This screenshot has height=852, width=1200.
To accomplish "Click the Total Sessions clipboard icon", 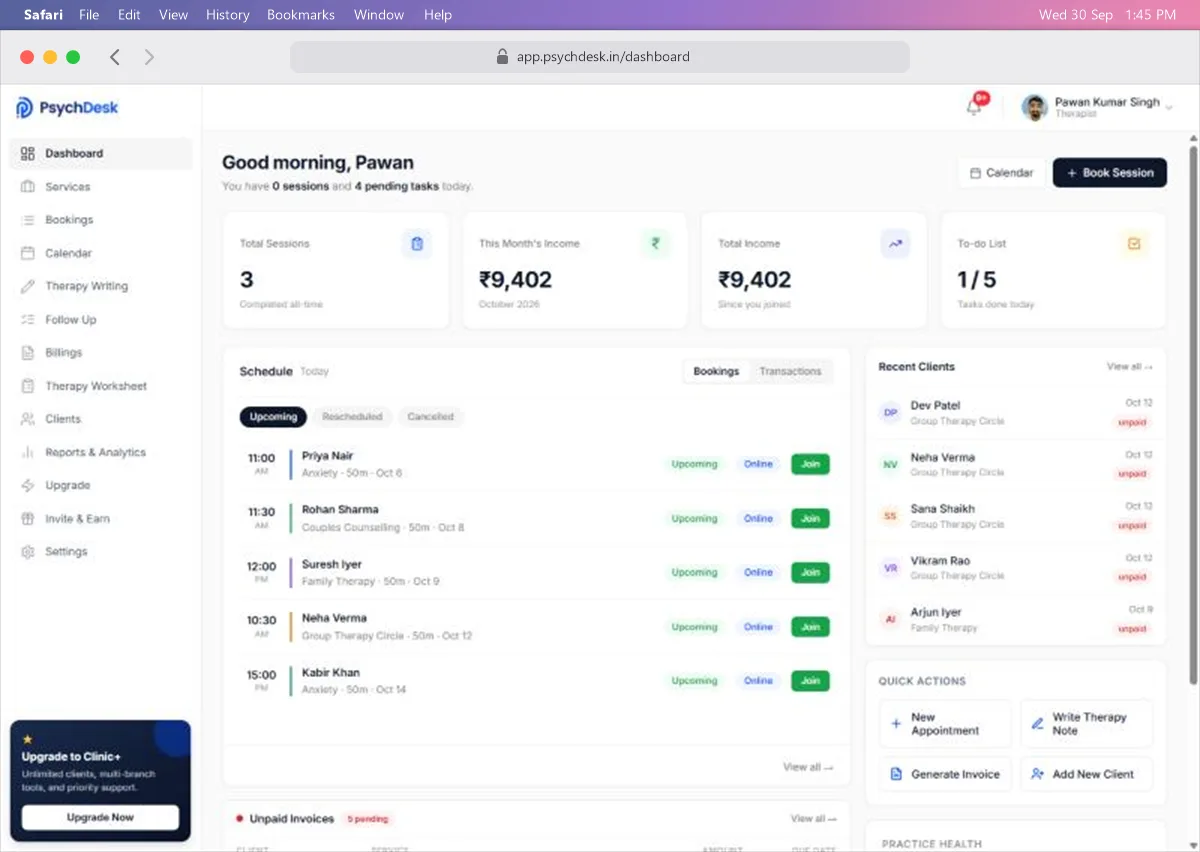I will [x=417, y=243].
